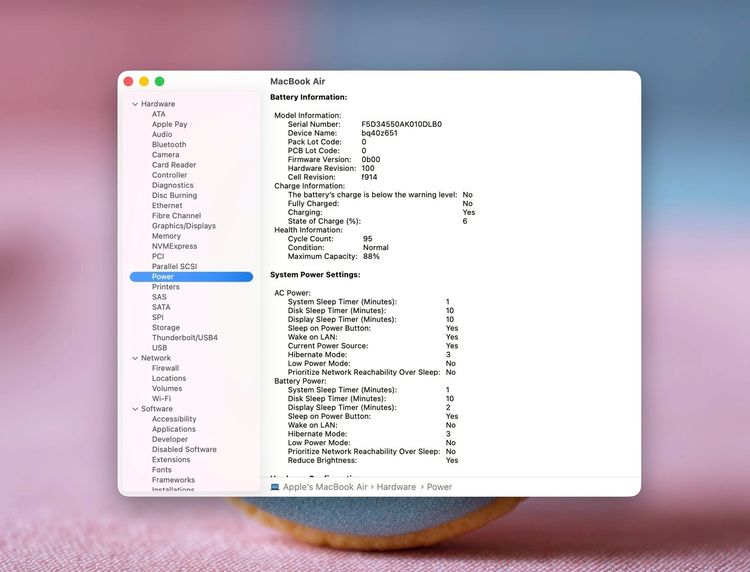Click the State of Charge value 6
750x572 pixels.
464,221
